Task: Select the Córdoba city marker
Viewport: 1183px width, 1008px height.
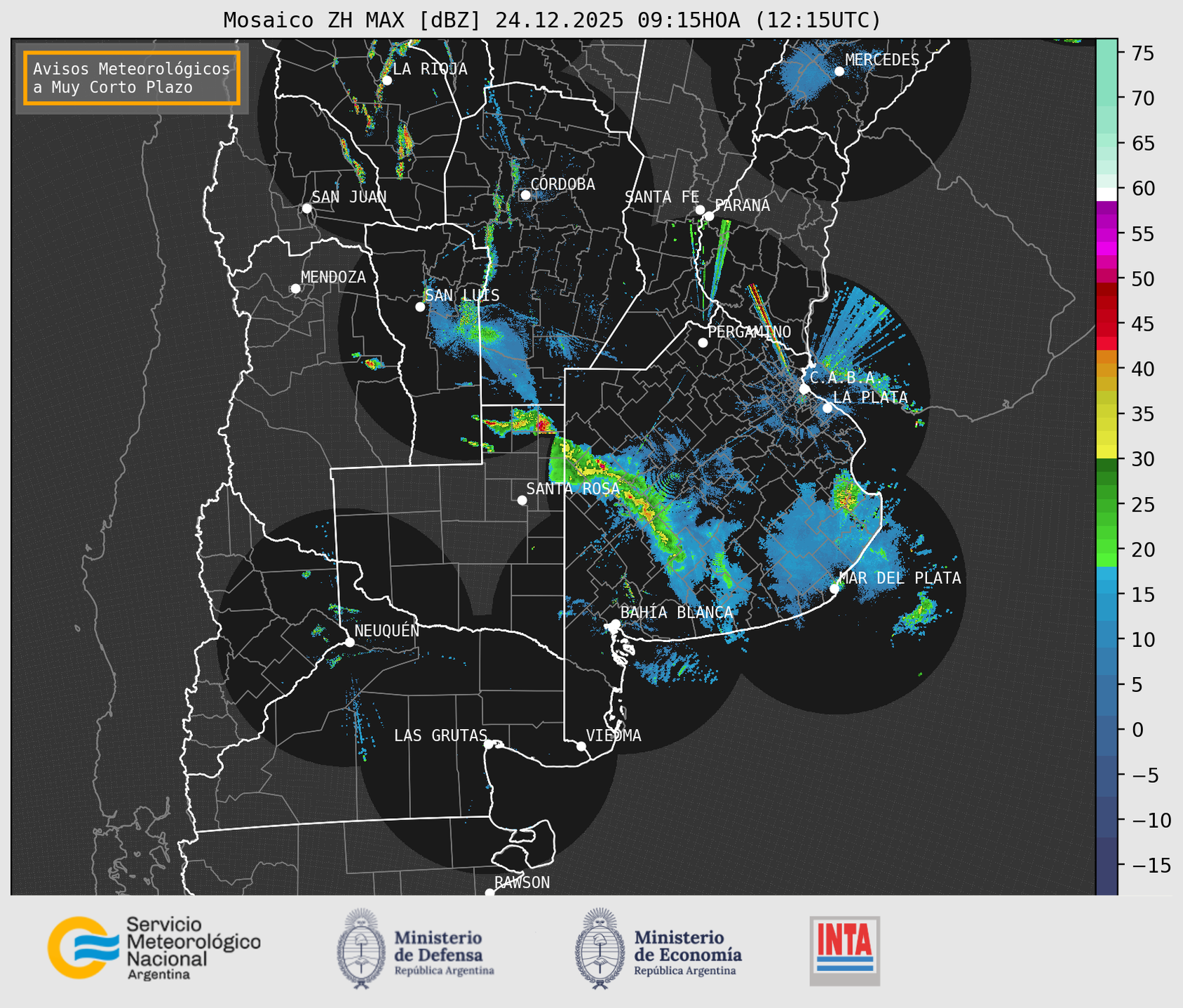Action: point(525,195)
